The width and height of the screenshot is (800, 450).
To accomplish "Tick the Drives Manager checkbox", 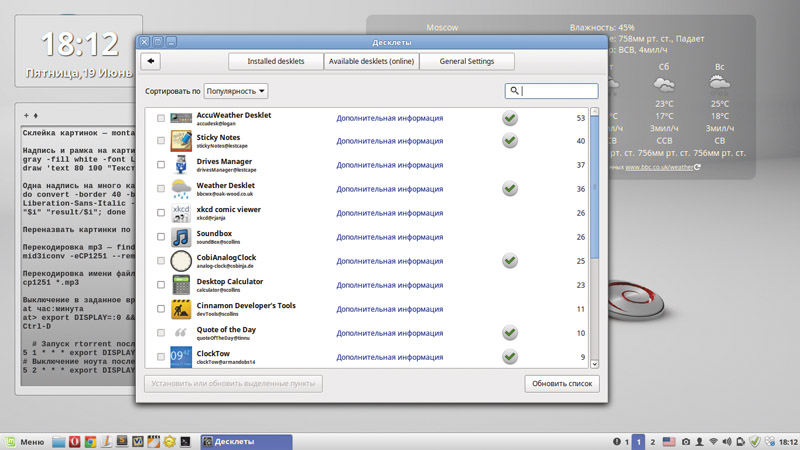I will coord(161,165).
